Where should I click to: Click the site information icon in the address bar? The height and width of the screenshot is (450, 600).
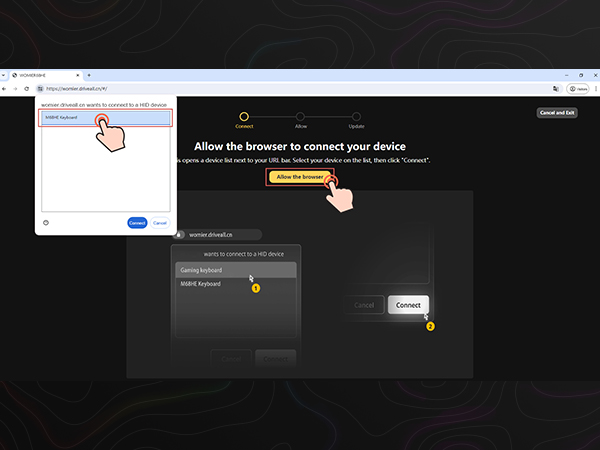point(41,88)
